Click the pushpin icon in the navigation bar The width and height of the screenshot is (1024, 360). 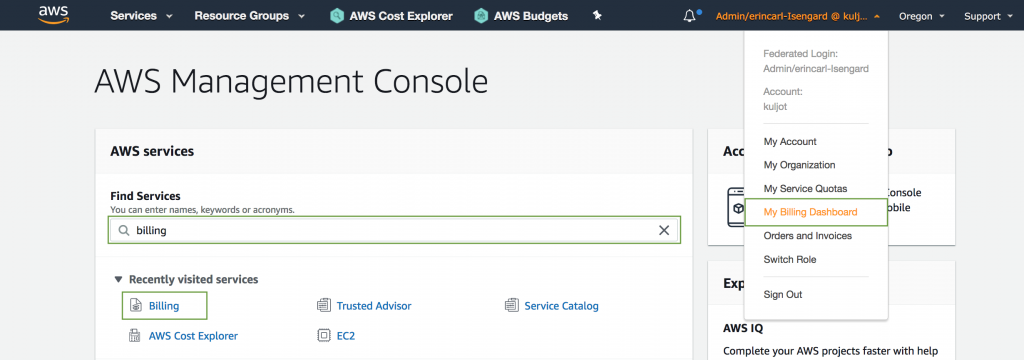(x=597, y=16)
